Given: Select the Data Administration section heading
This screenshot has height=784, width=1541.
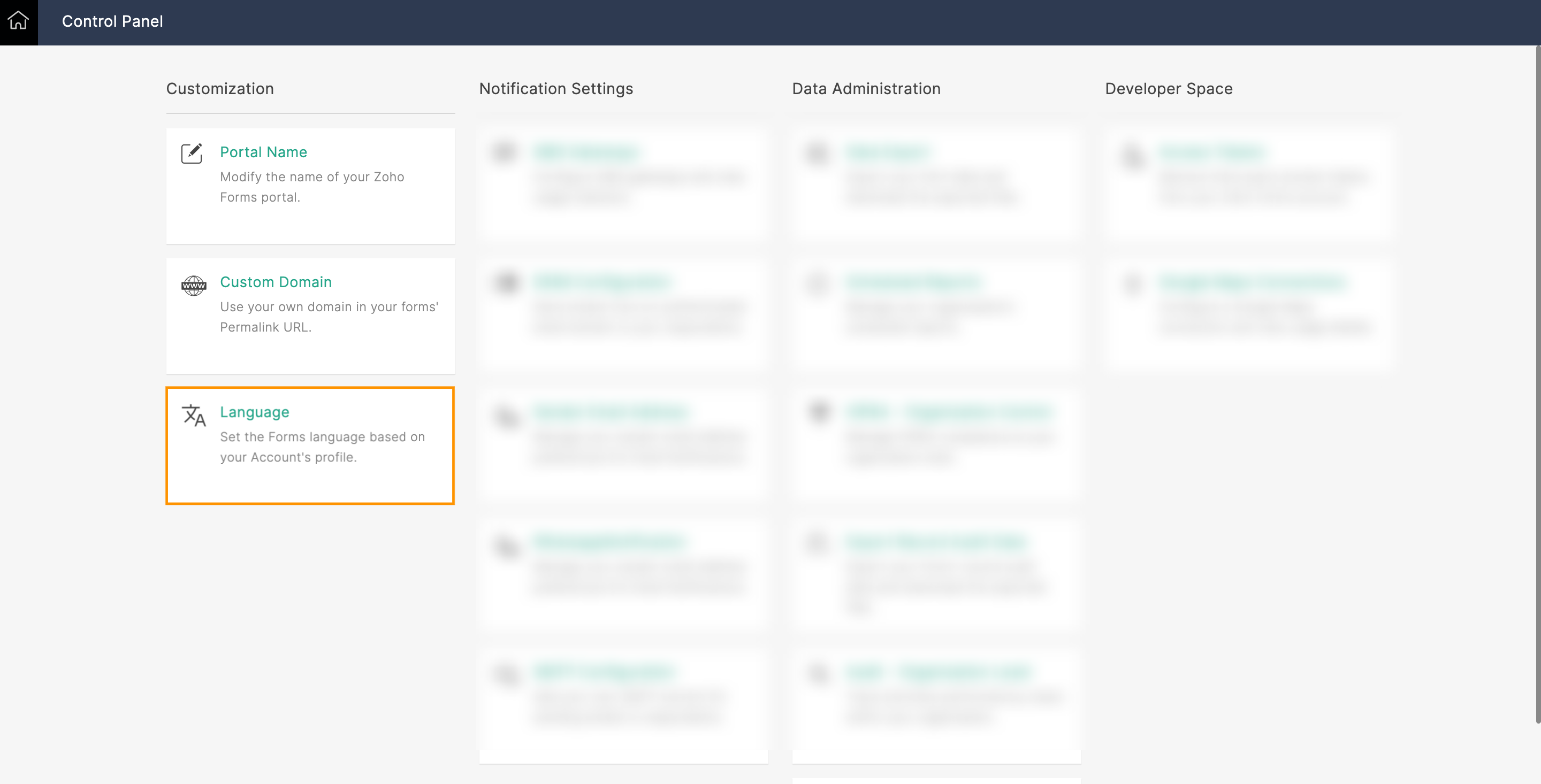Looking at the screenshot, I should (866, 88).
